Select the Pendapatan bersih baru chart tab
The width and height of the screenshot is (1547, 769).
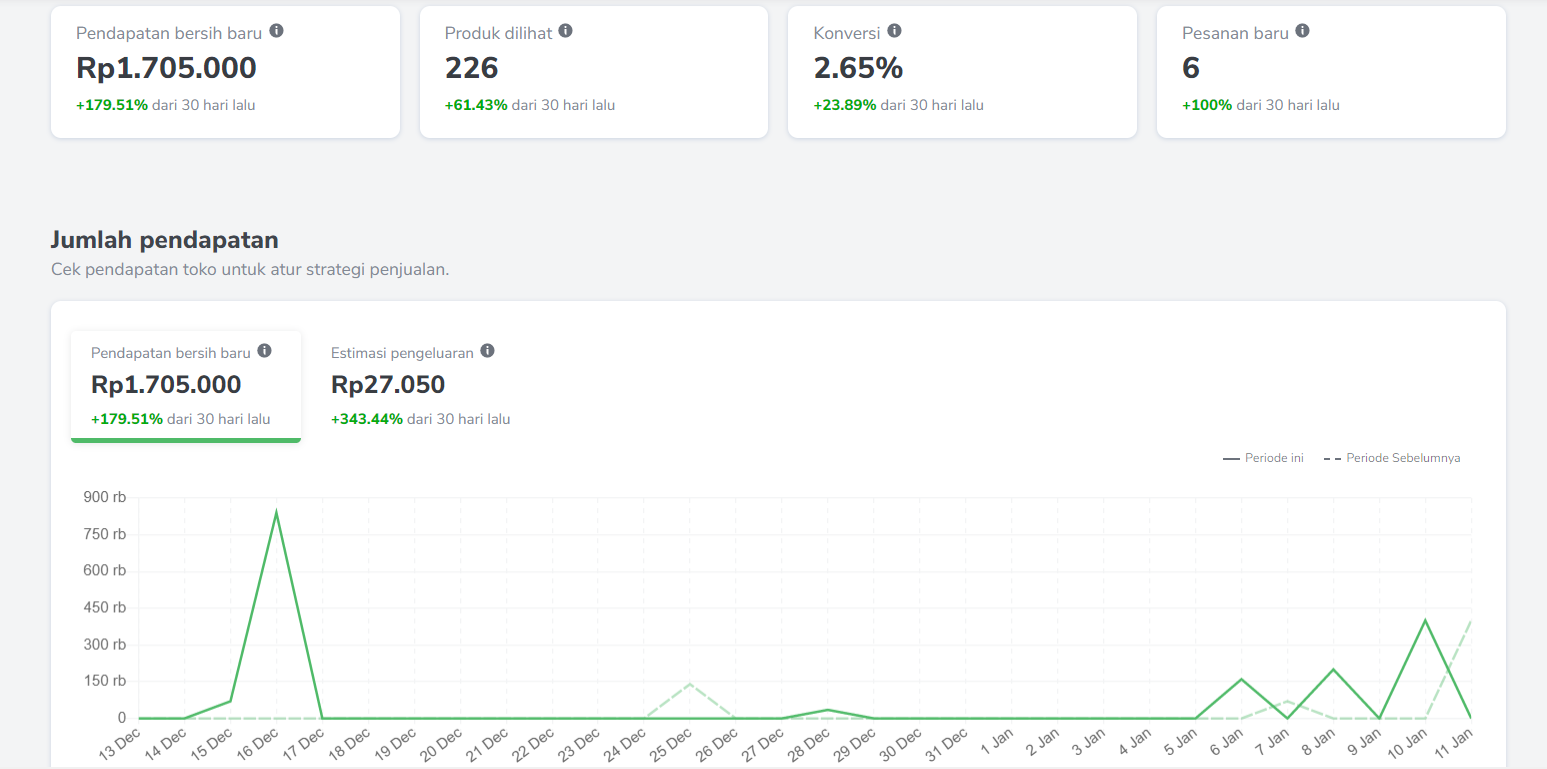click(186, 386)
